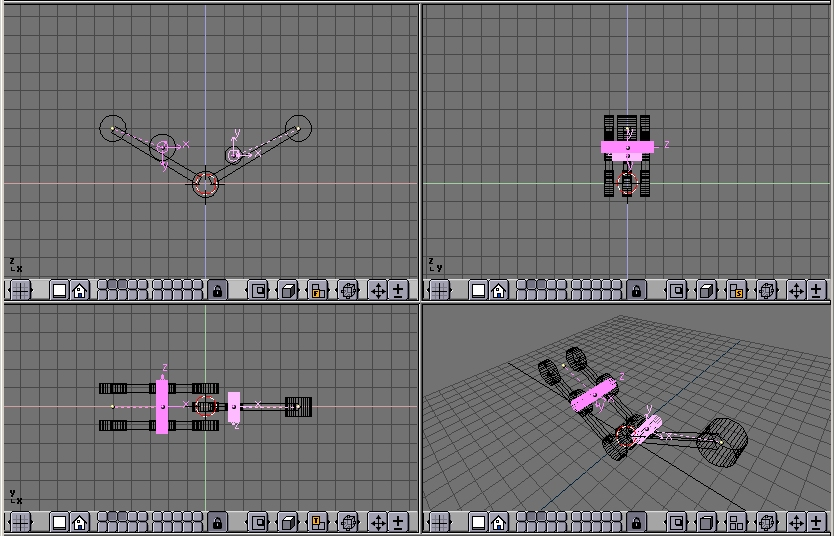Click zoom view plus-minus icon in top-right header
834x536 pixels.
click(x=817, y=290)
